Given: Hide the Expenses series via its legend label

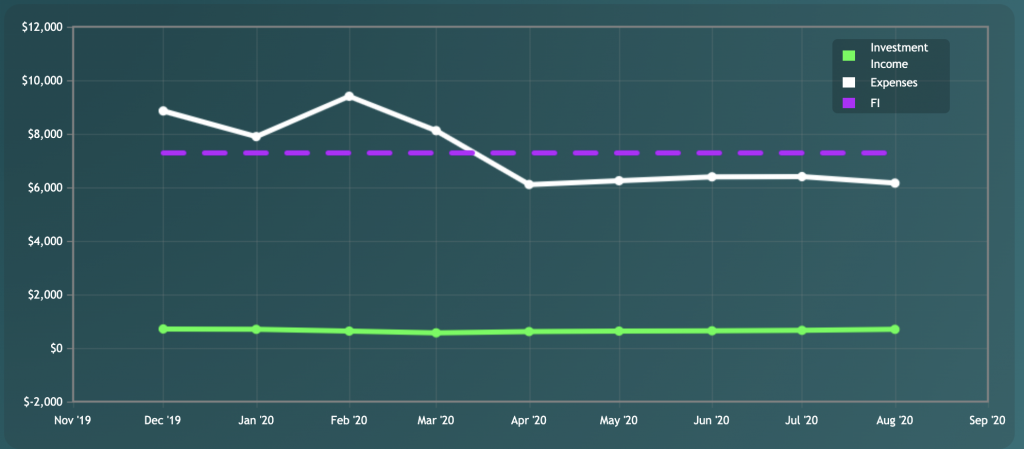Looking at the screenshot, I should pos(893,83).
